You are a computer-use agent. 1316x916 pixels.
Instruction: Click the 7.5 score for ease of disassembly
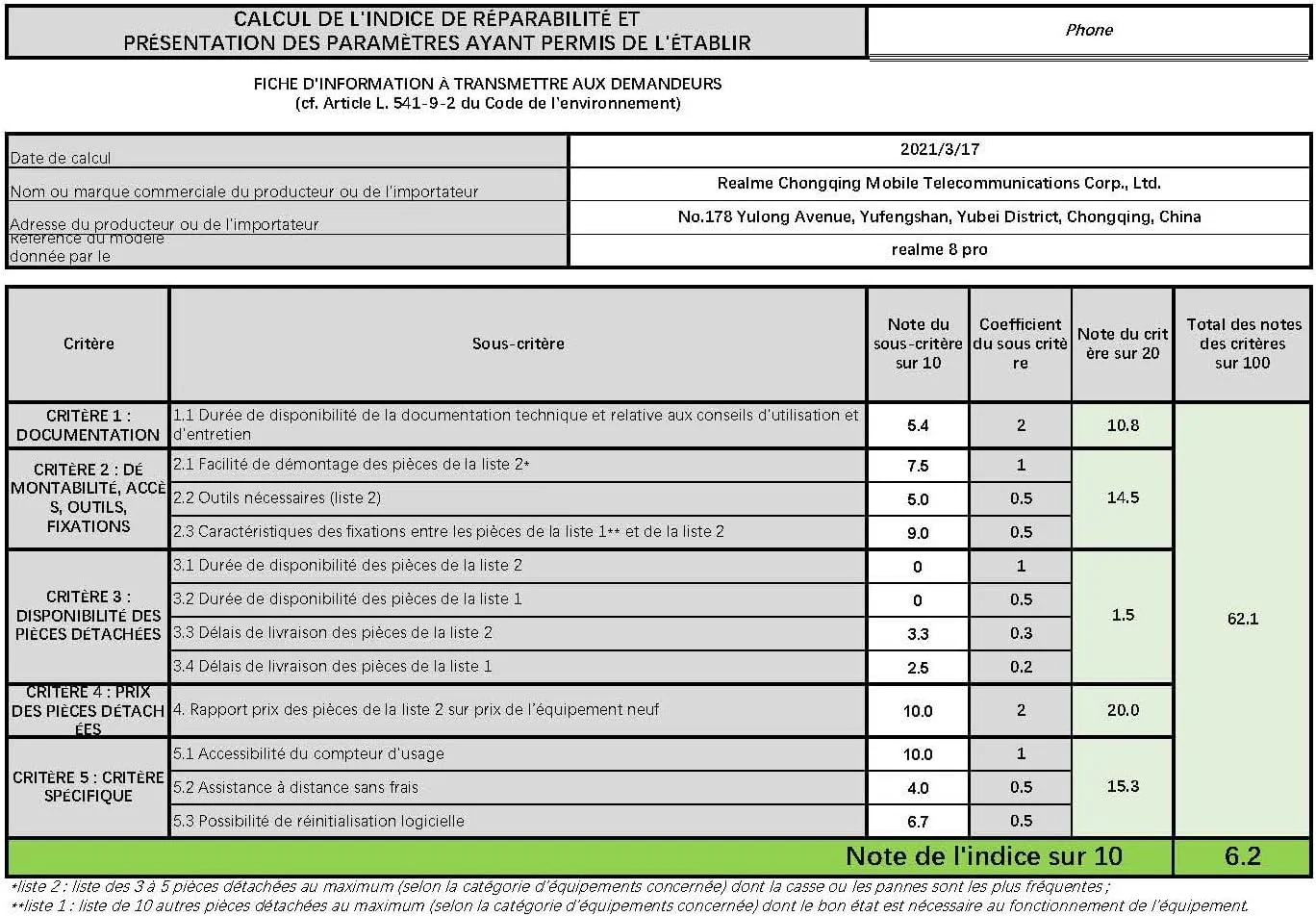pos(918,466)
